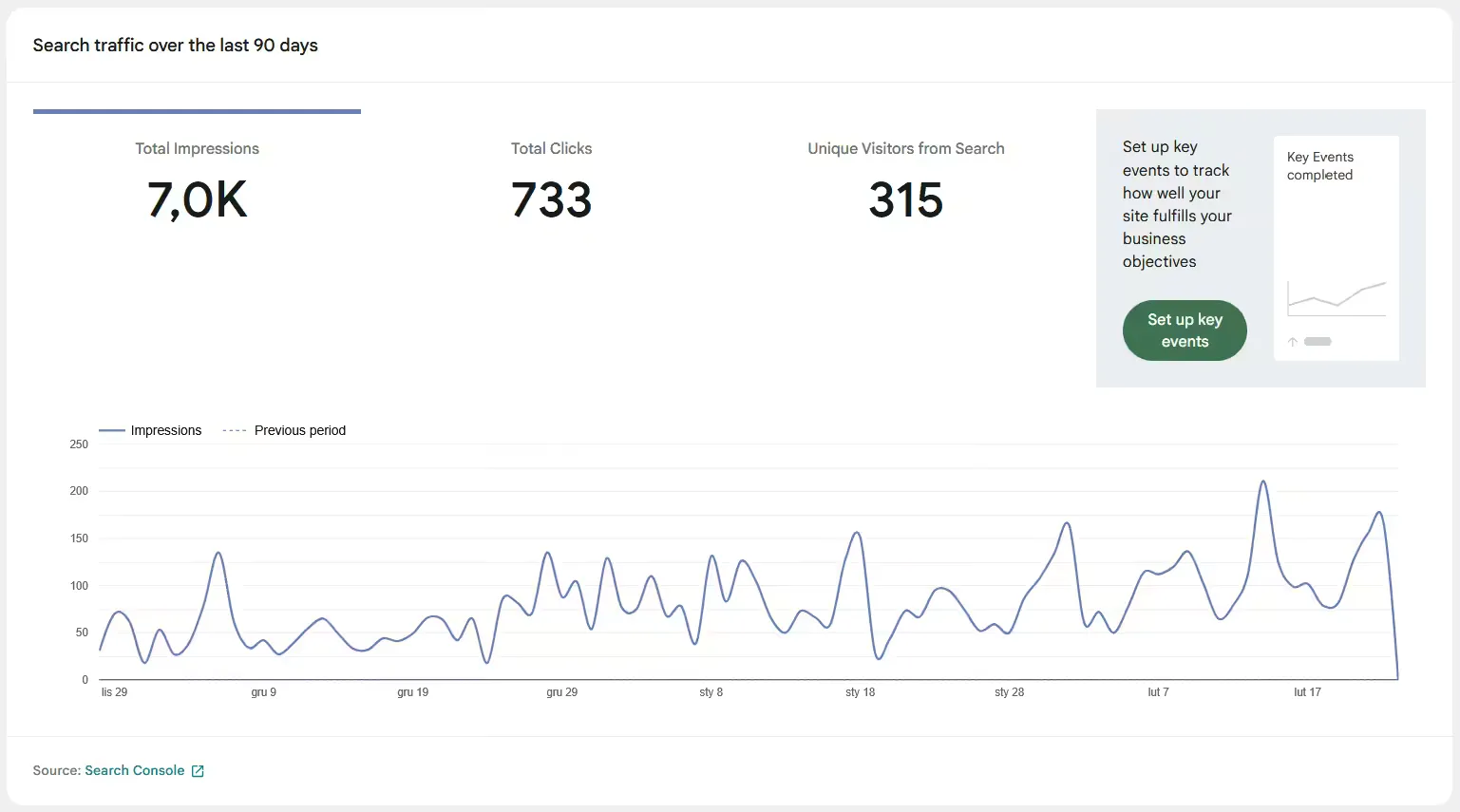Click the lis 29 date label on axis

114,692
